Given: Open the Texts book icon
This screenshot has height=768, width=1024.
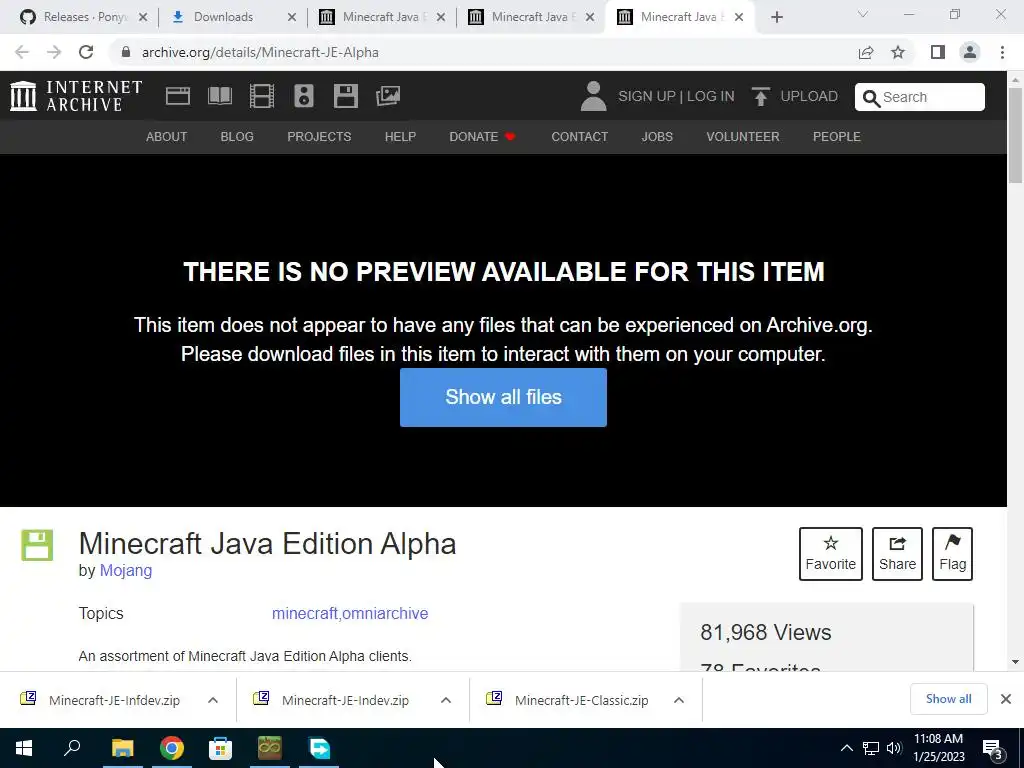Looking at the screenshot, I should (219, 96).
